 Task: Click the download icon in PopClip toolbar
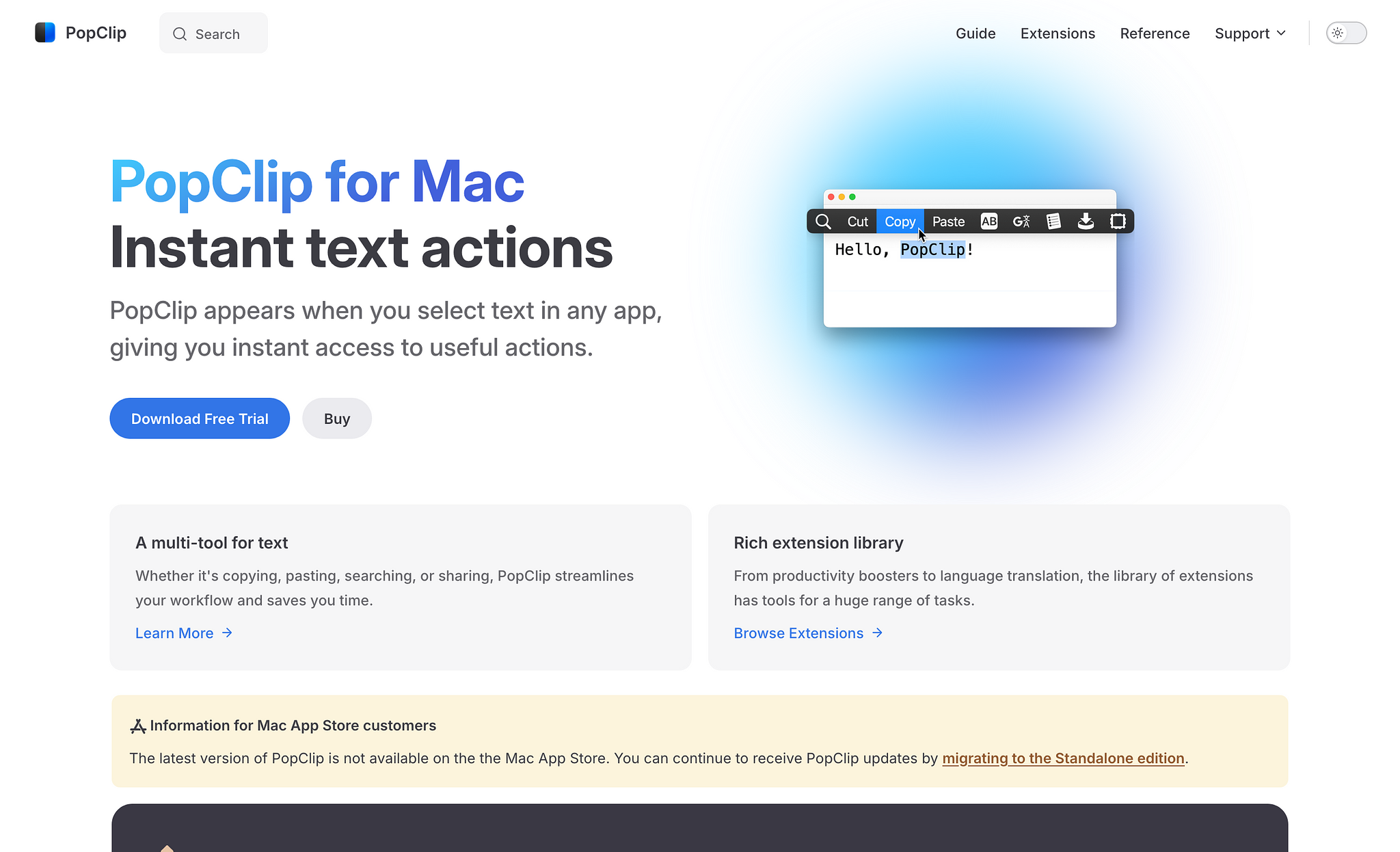pyautogui.click(x=1085, y=221)
